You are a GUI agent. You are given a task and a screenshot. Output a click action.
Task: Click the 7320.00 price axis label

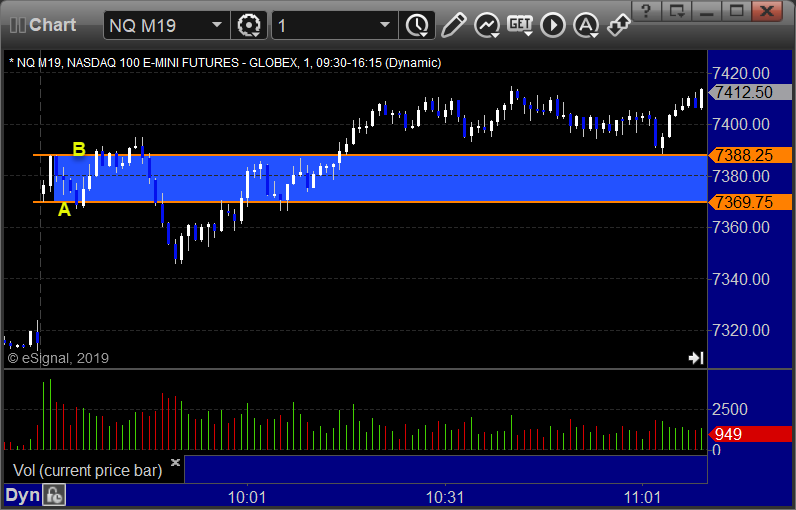pos(741,330)
